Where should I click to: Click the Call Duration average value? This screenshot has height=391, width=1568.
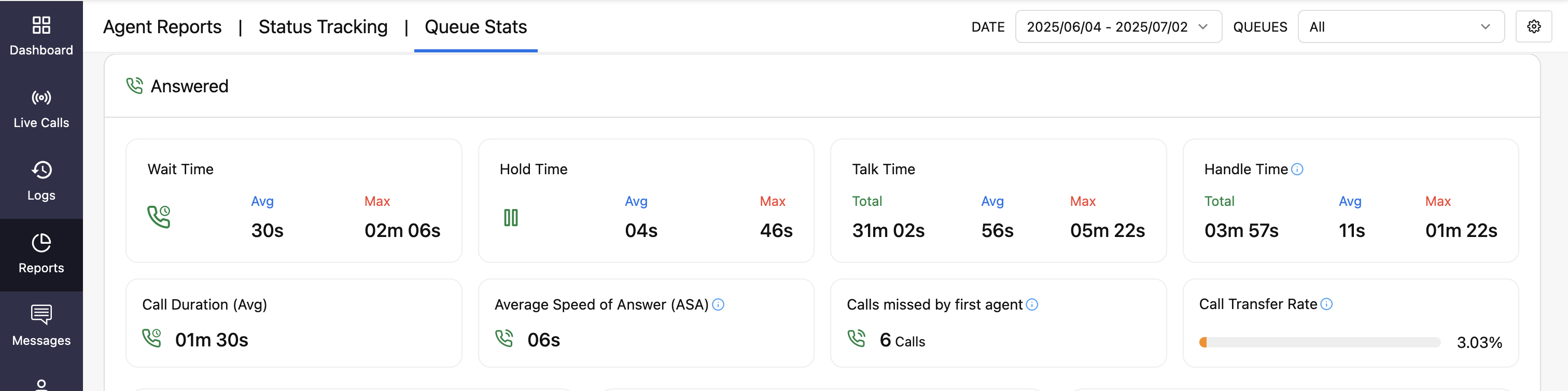(x=211, y=340)
